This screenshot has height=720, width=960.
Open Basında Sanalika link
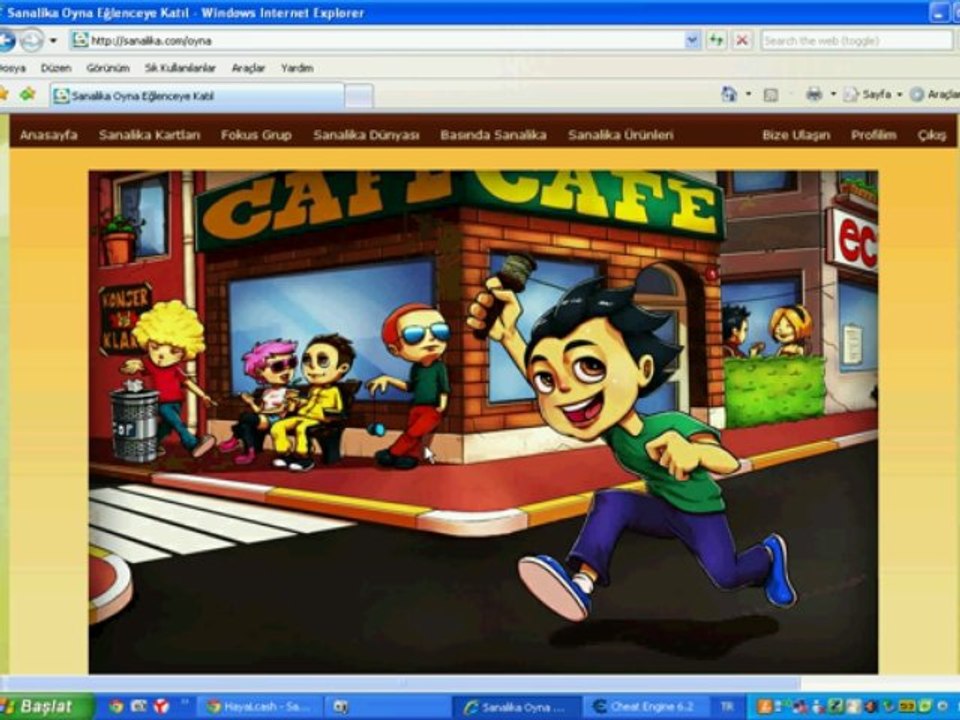coord(493,135)
